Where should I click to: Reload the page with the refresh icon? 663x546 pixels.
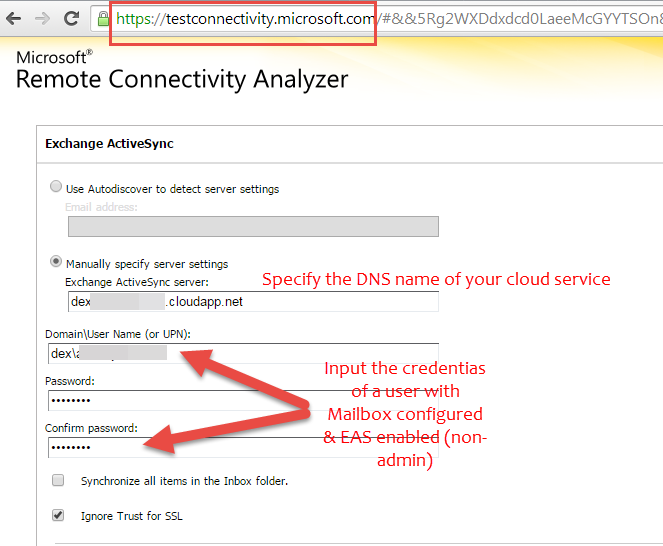[x=71, y=18]
